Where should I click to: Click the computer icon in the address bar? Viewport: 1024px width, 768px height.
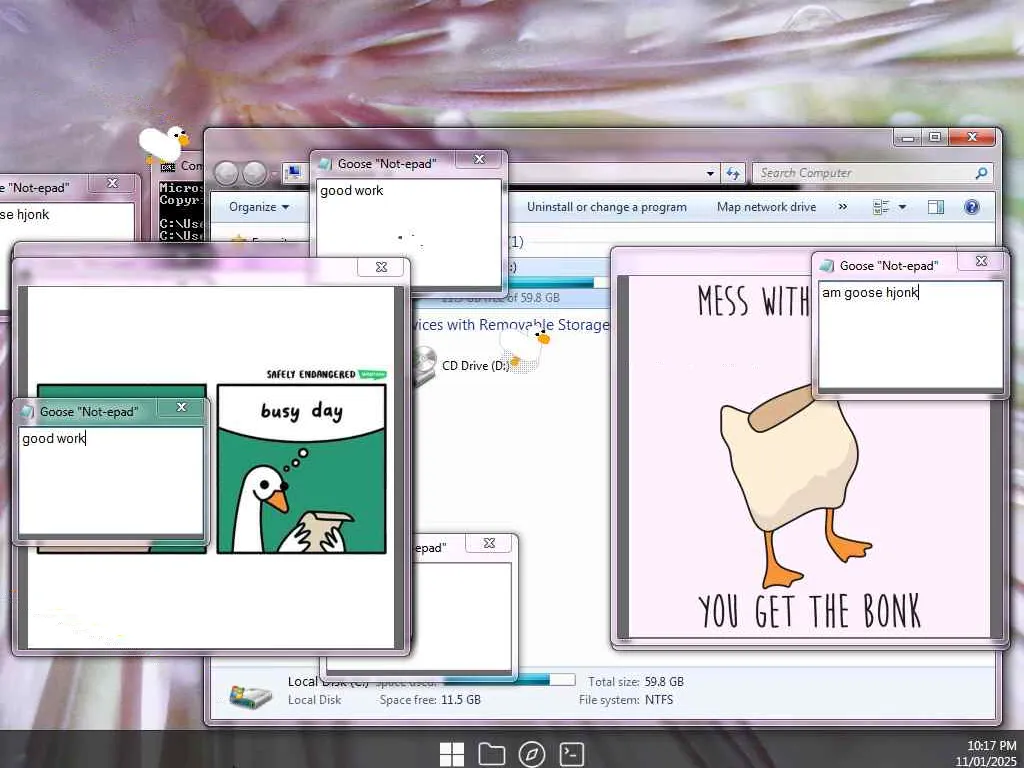point(293,173)
